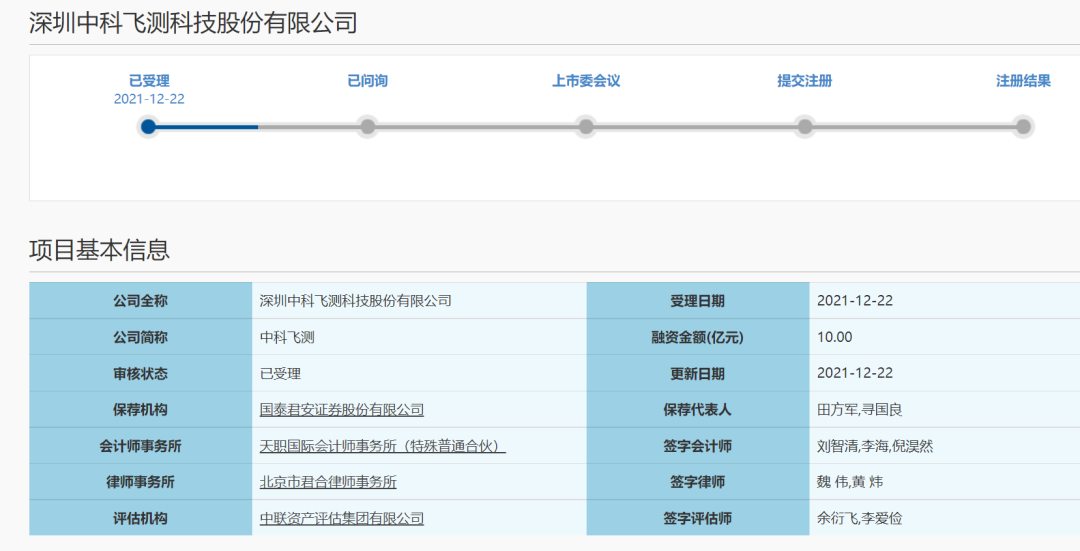Viewport: 1080px width, 551px height.
Task: Click the page title 深圳中科飞测科技股份有限公司
Action: (x=193, y=23)
